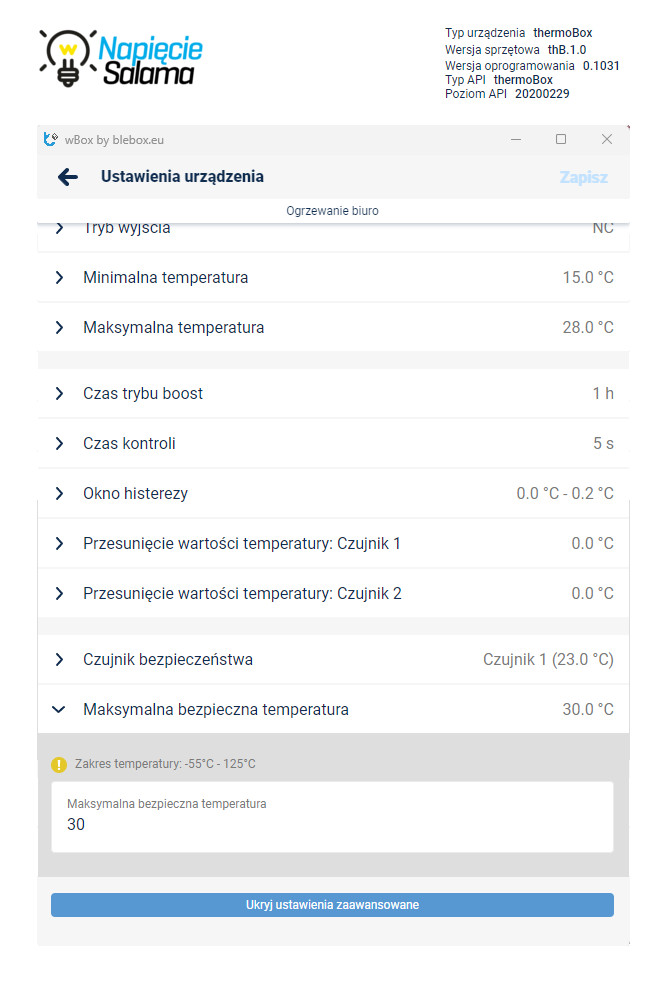
Task: Open the Czas kontroli row
Action: 334,443
